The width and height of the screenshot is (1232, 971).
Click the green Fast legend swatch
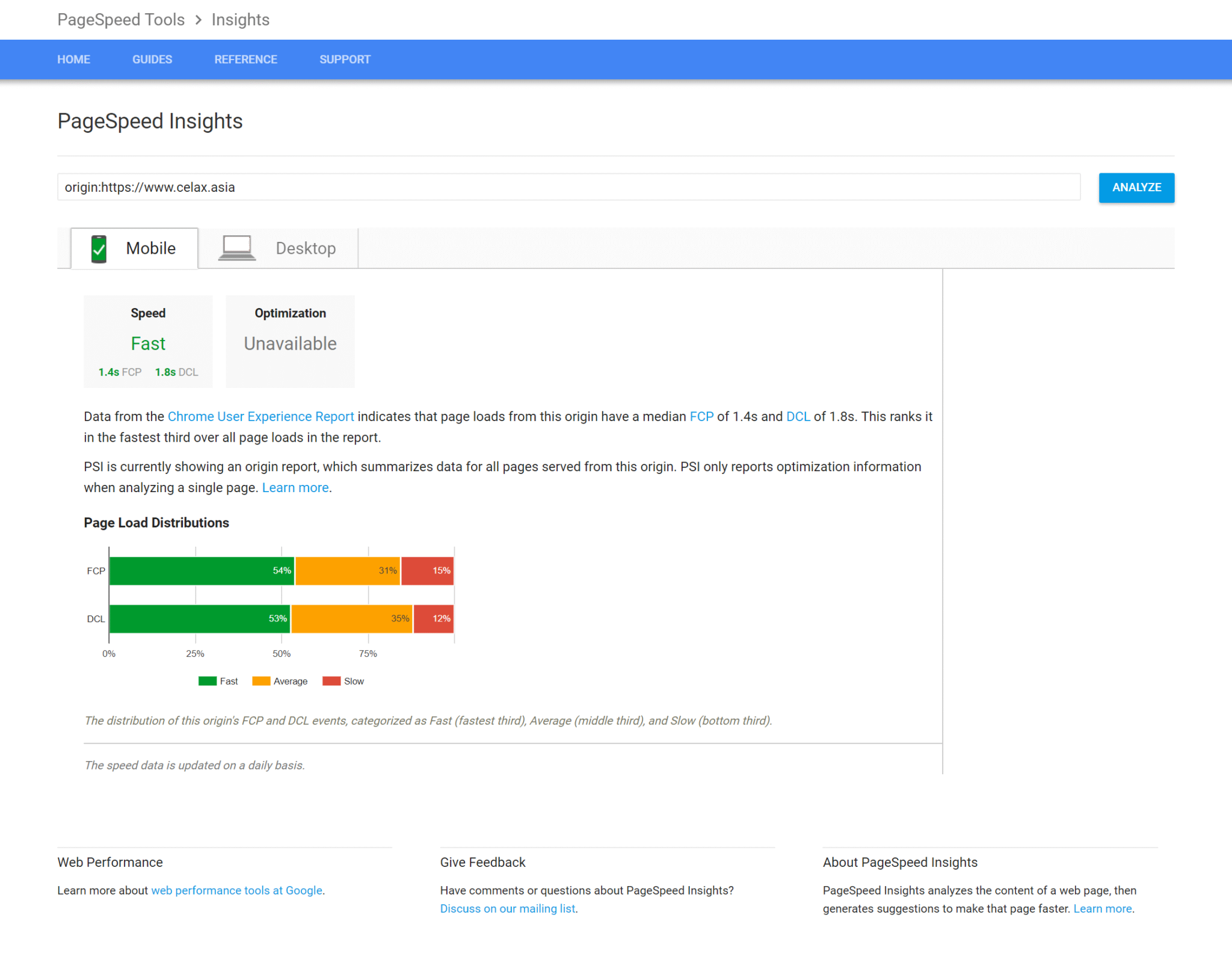pos(206,680)
